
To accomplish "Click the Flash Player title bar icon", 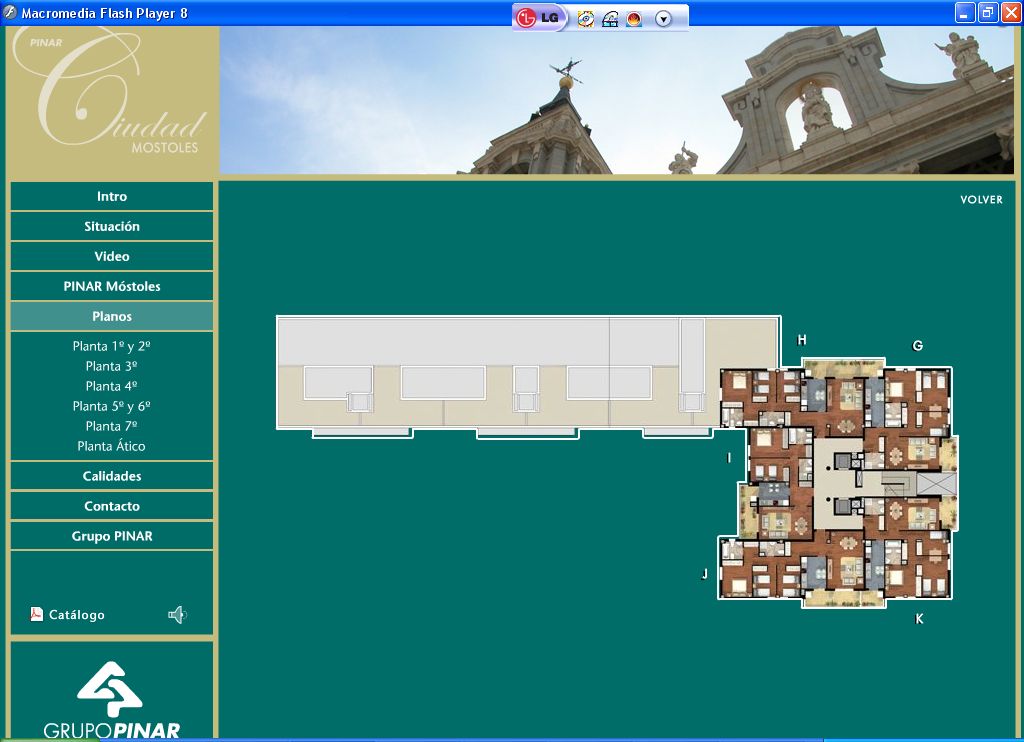I will pyautogui.click(x=11, y=13).
